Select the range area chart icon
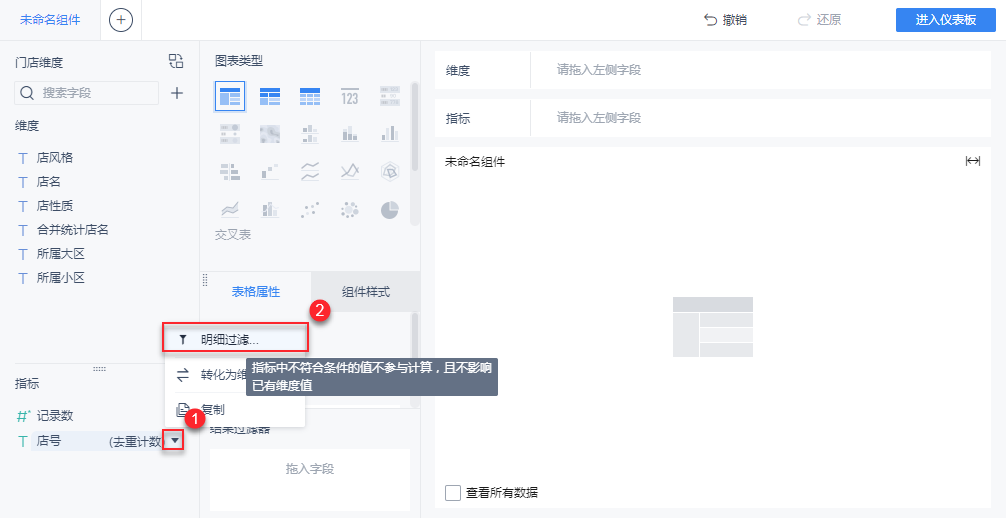The height and width of the screenshot is (518, 1006). click(x=230, y=209)
